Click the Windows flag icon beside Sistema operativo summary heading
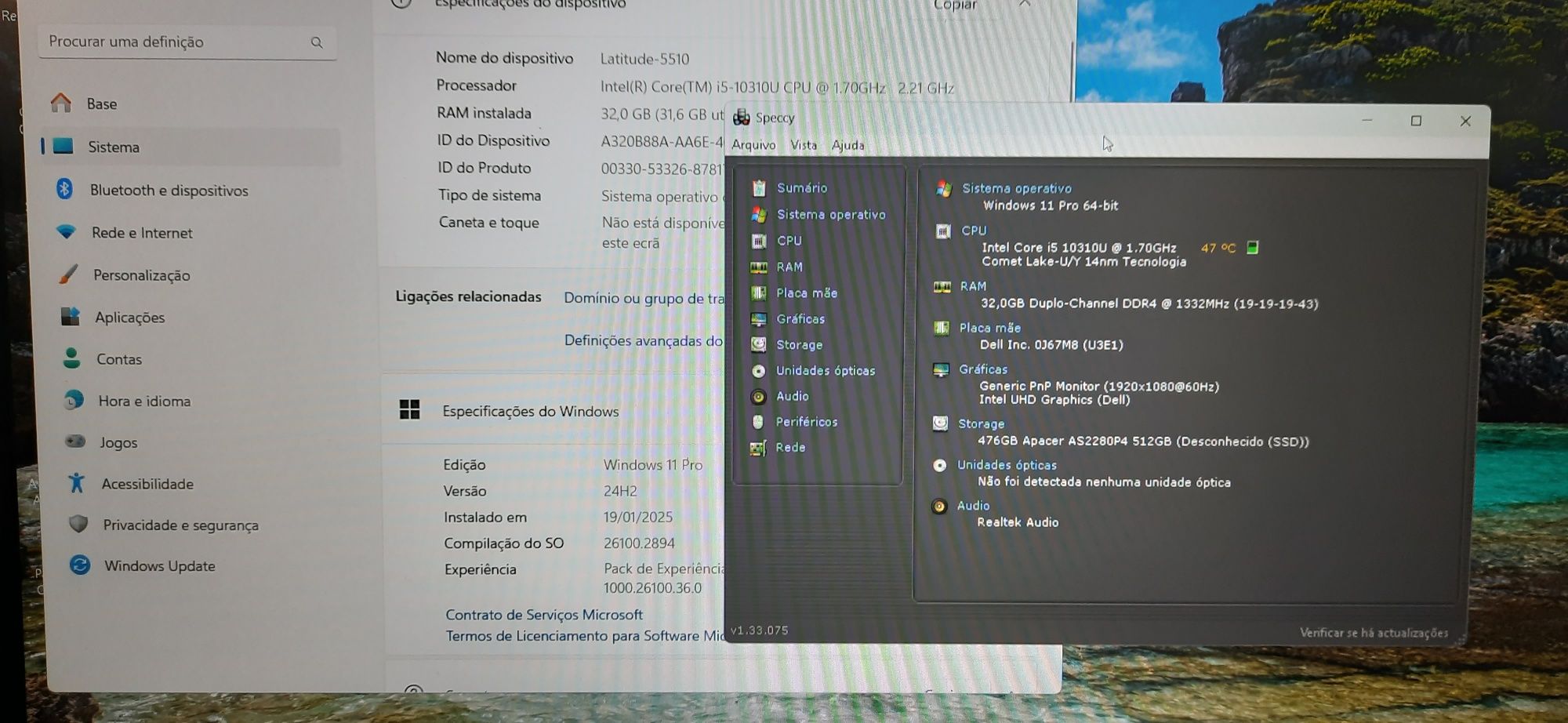Screen dimensions: 1568x723 tap(944, 189)
